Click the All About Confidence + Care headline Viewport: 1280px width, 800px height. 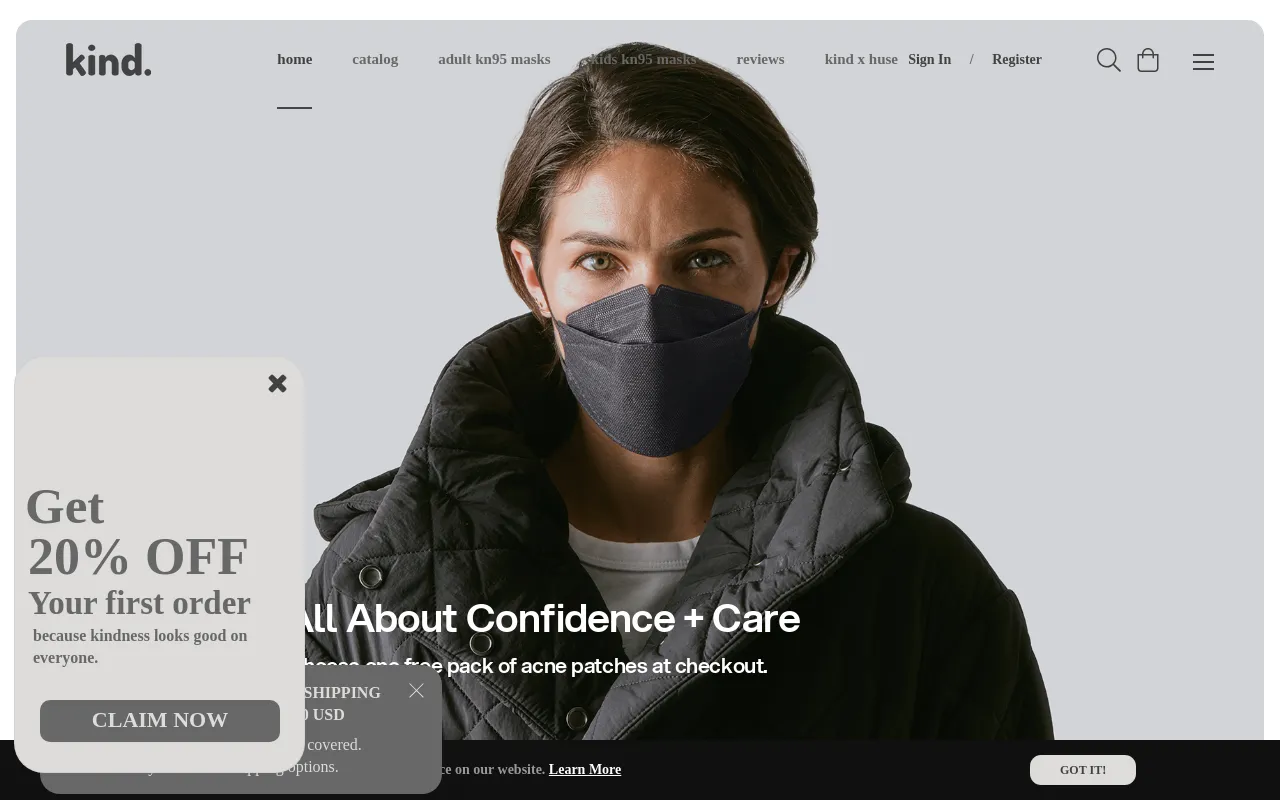[545, 619]
